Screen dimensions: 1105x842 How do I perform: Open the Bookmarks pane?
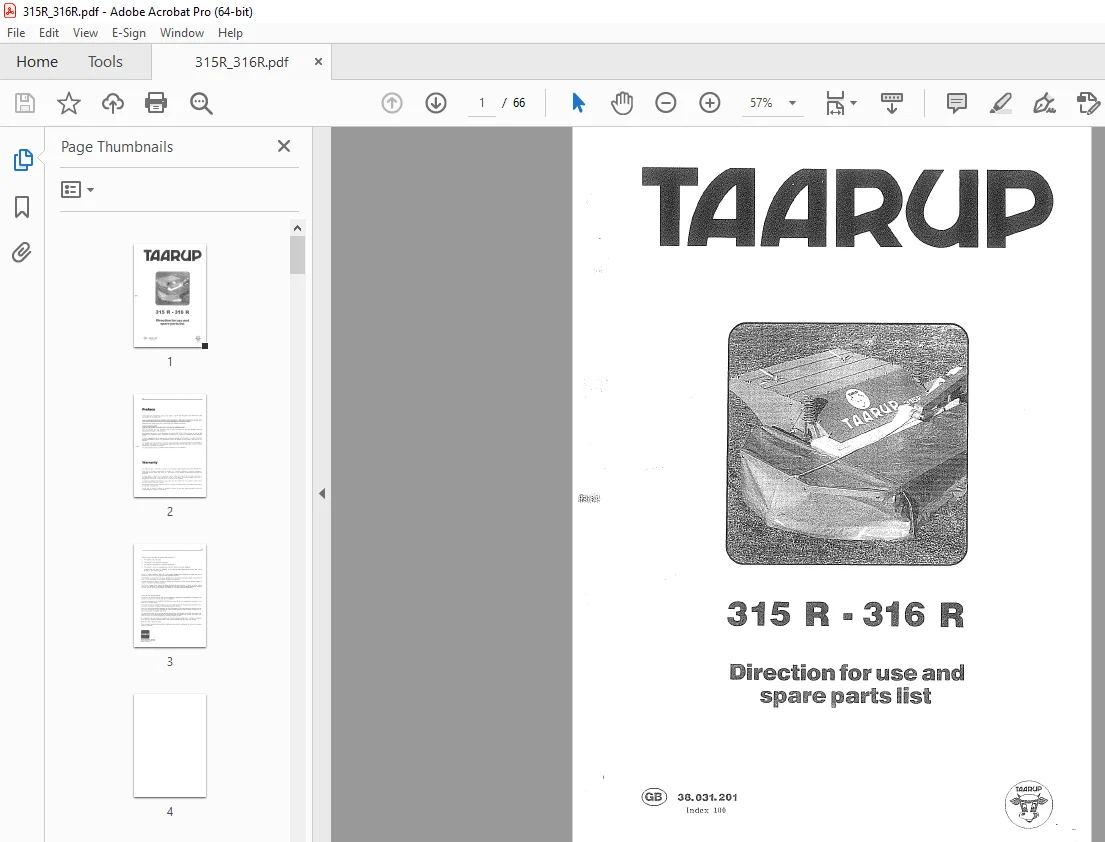[22, 207]
